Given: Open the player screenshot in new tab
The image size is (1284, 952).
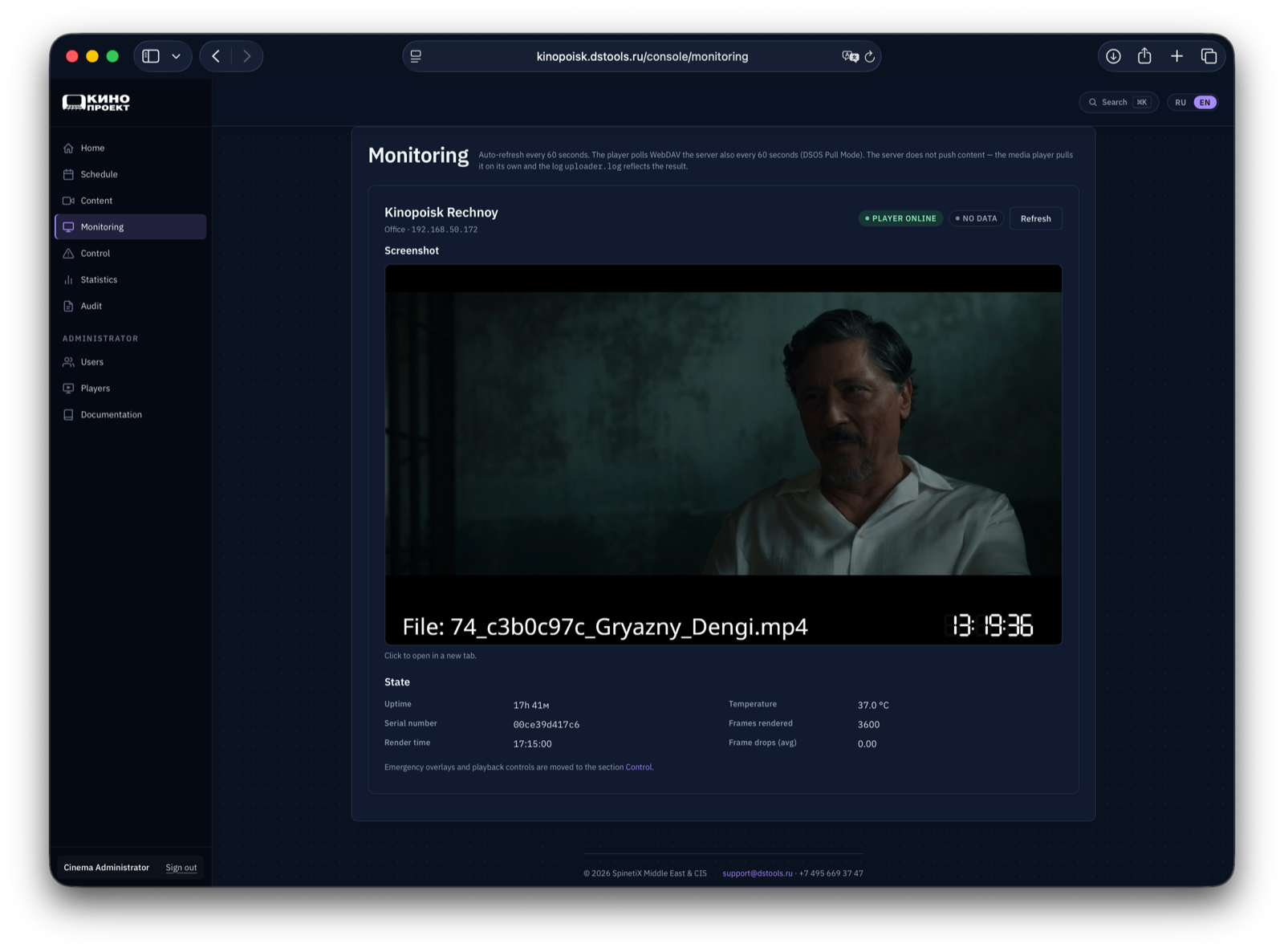Looking at the screenshot, I should click(723, 454).
